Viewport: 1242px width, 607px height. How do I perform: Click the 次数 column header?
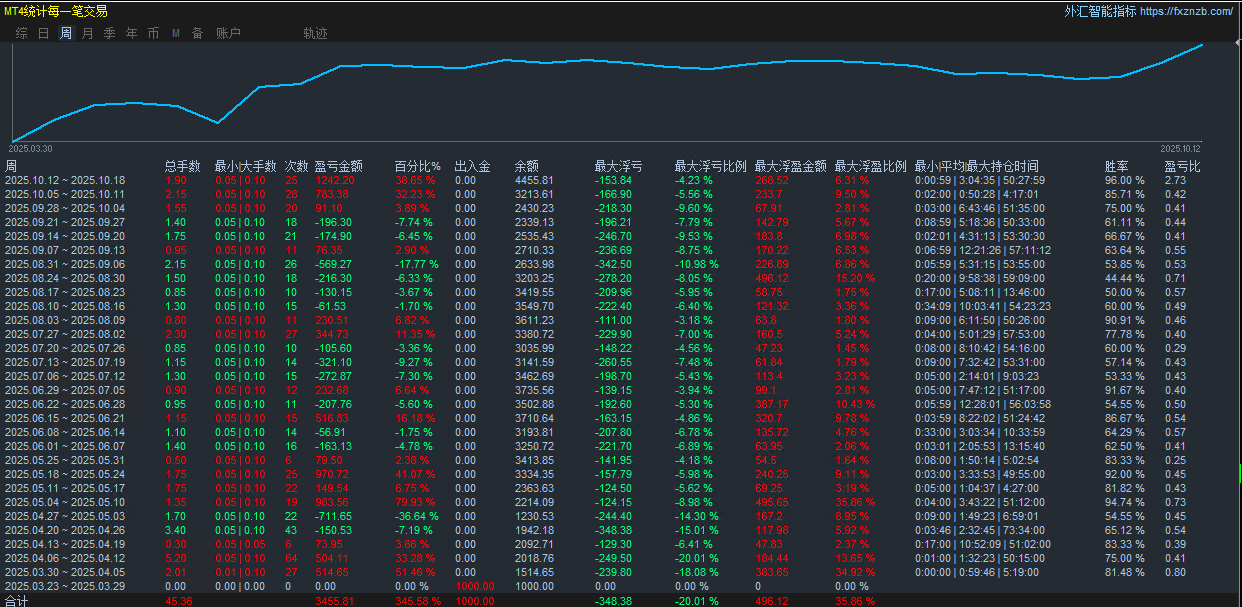[296, 166]
